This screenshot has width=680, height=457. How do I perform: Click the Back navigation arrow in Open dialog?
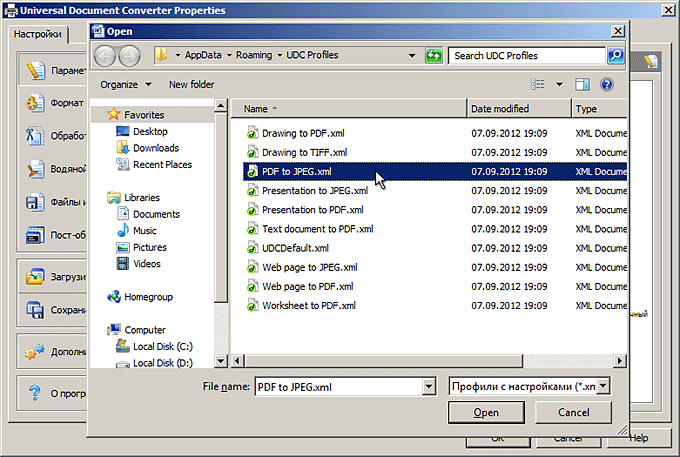tap(105, 56)
